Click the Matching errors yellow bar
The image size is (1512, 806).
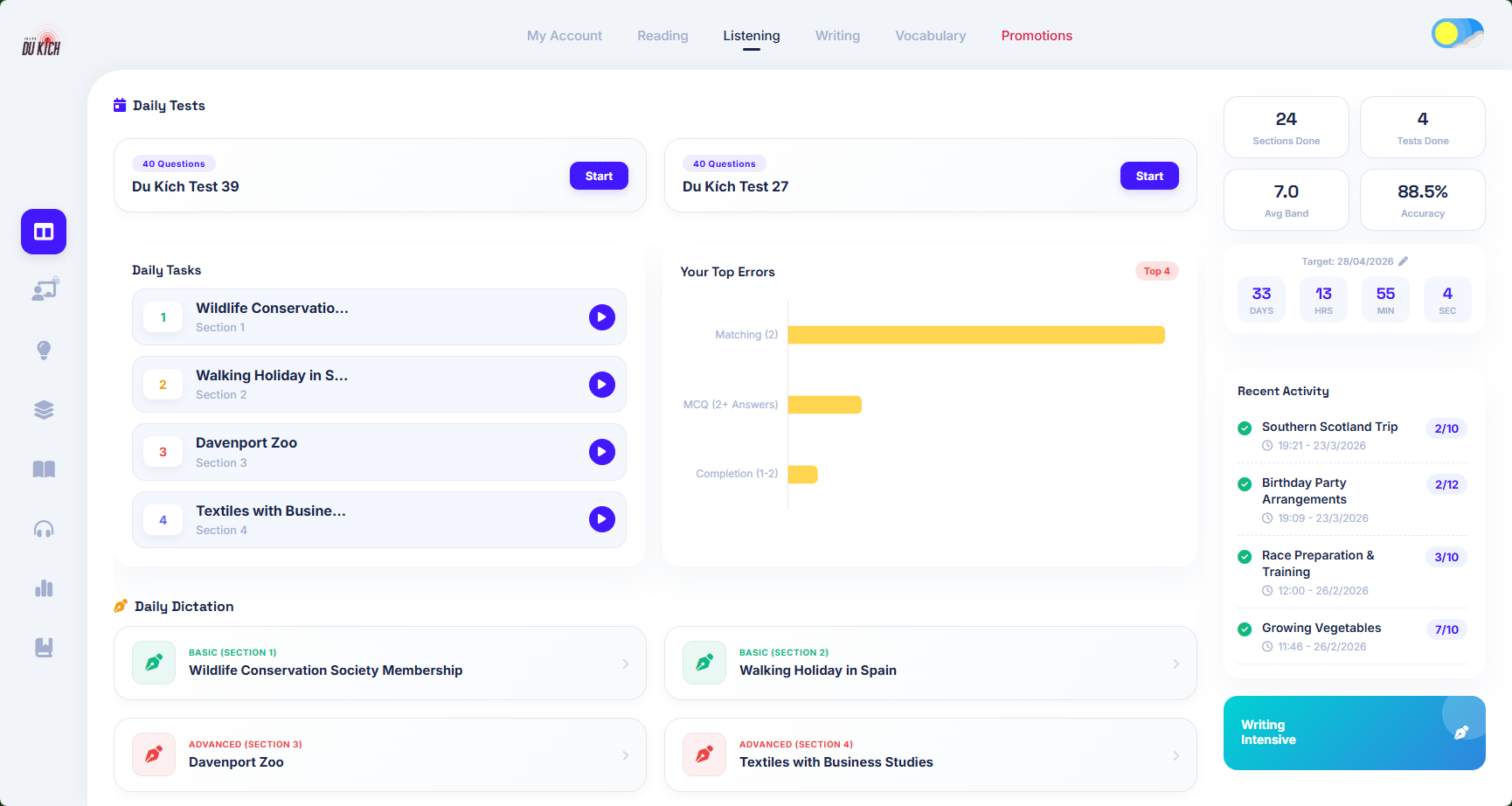tap(975, 335)
